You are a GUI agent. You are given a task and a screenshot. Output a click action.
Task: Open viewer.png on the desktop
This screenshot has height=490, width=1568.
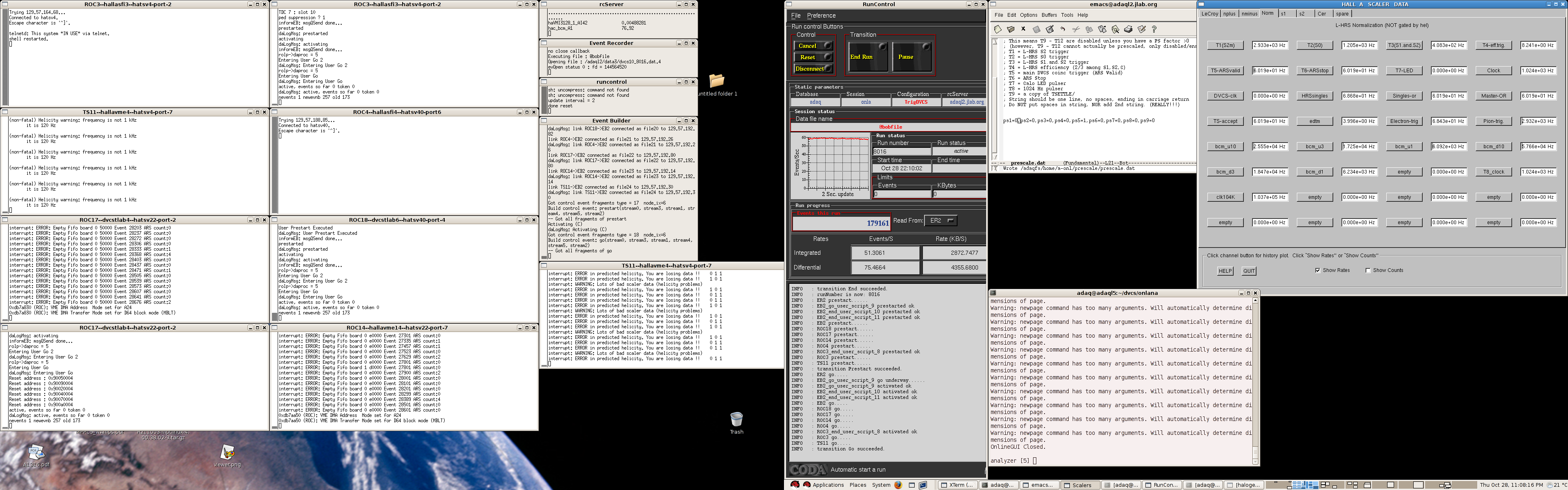tap(227, 452)
